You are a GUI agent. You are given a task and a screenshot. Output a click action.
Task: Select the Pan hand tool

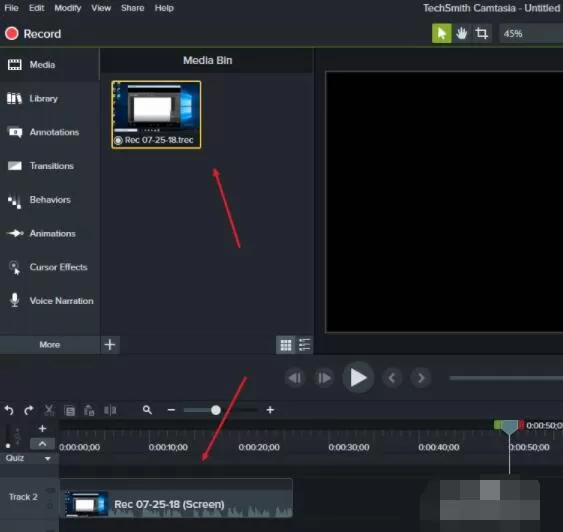pos(462,34)
